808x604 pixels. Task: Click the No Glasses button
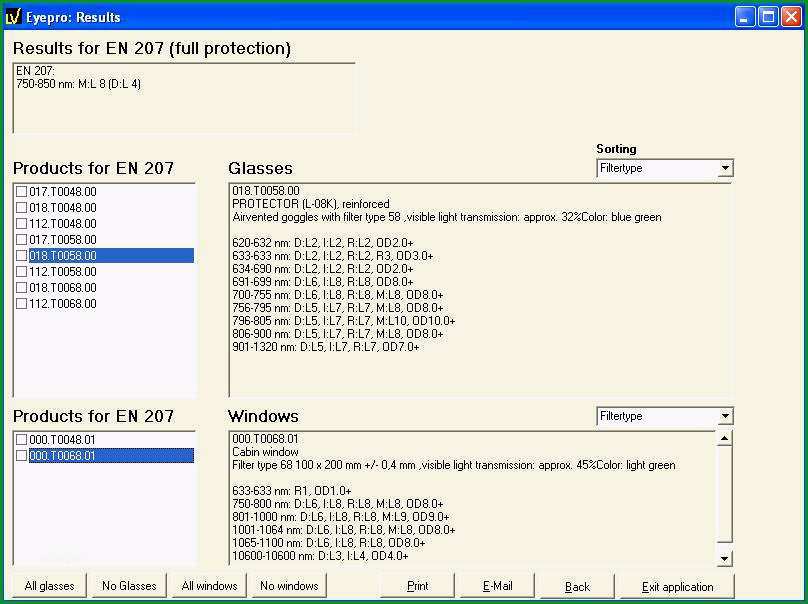[129, 586]
